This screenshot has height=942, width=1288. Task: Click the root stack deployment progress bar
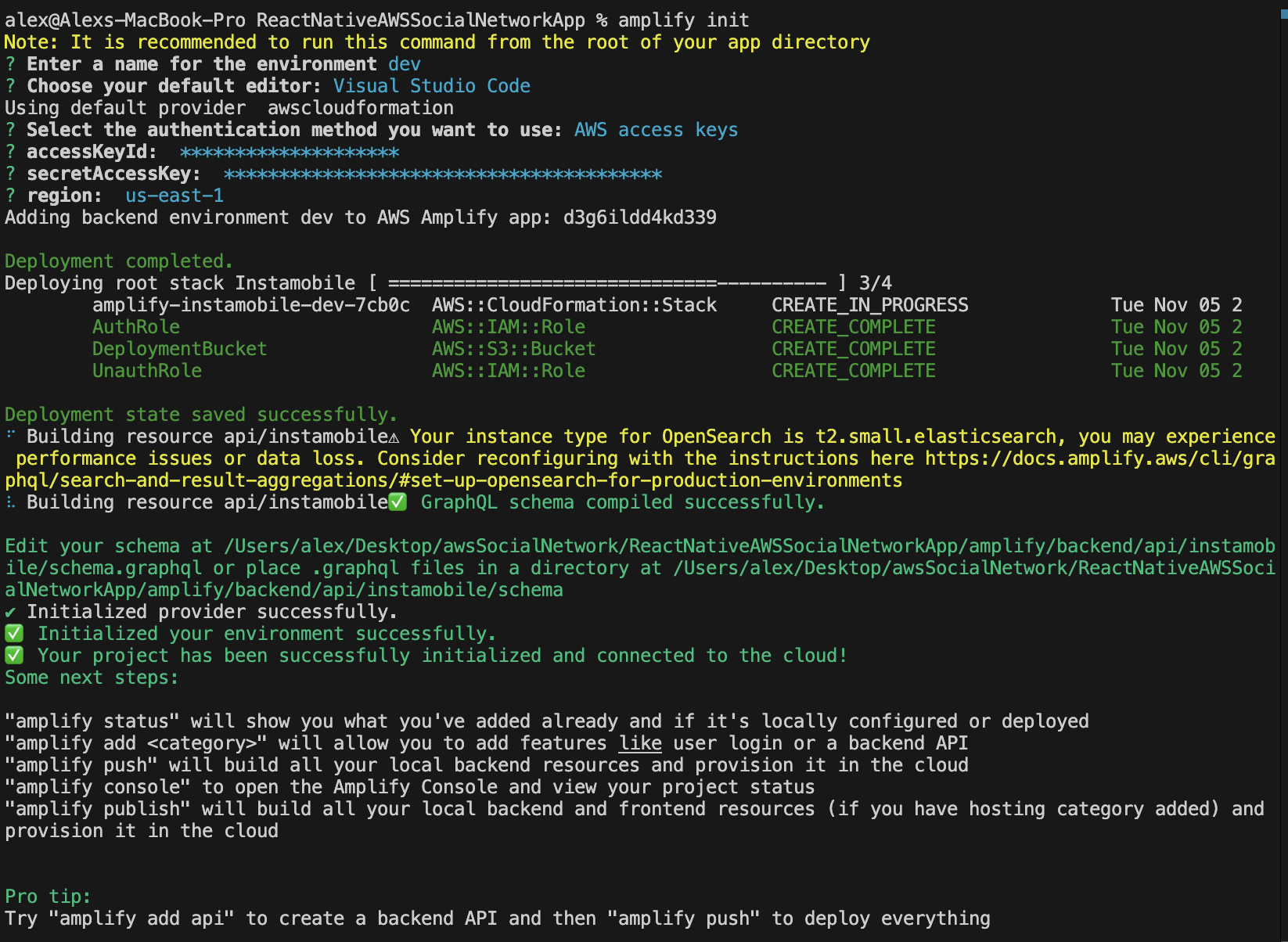606,283
